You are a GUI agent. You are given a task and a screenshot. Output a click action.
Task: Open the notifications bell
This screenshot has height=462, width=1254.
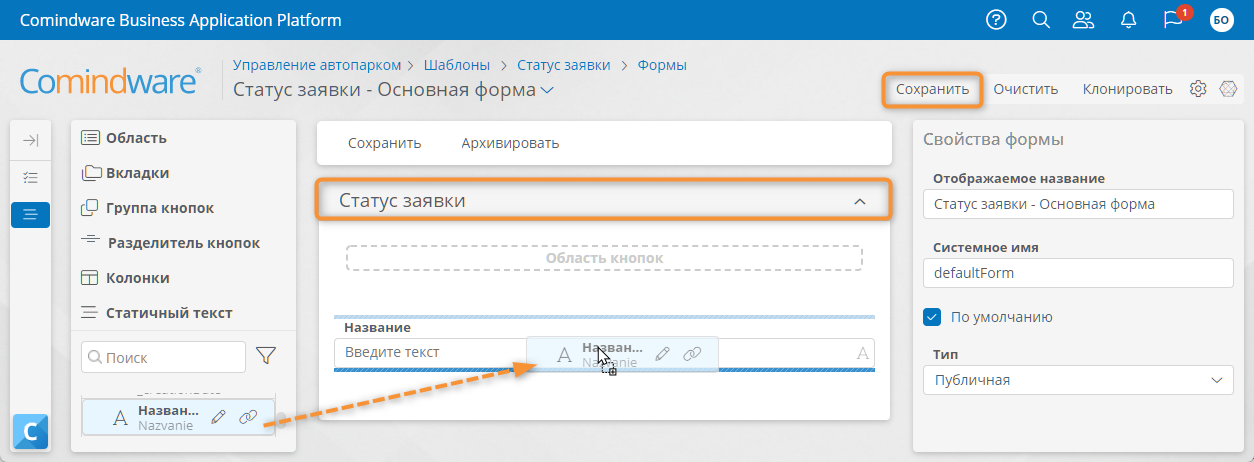click(x=1129, y=20)
